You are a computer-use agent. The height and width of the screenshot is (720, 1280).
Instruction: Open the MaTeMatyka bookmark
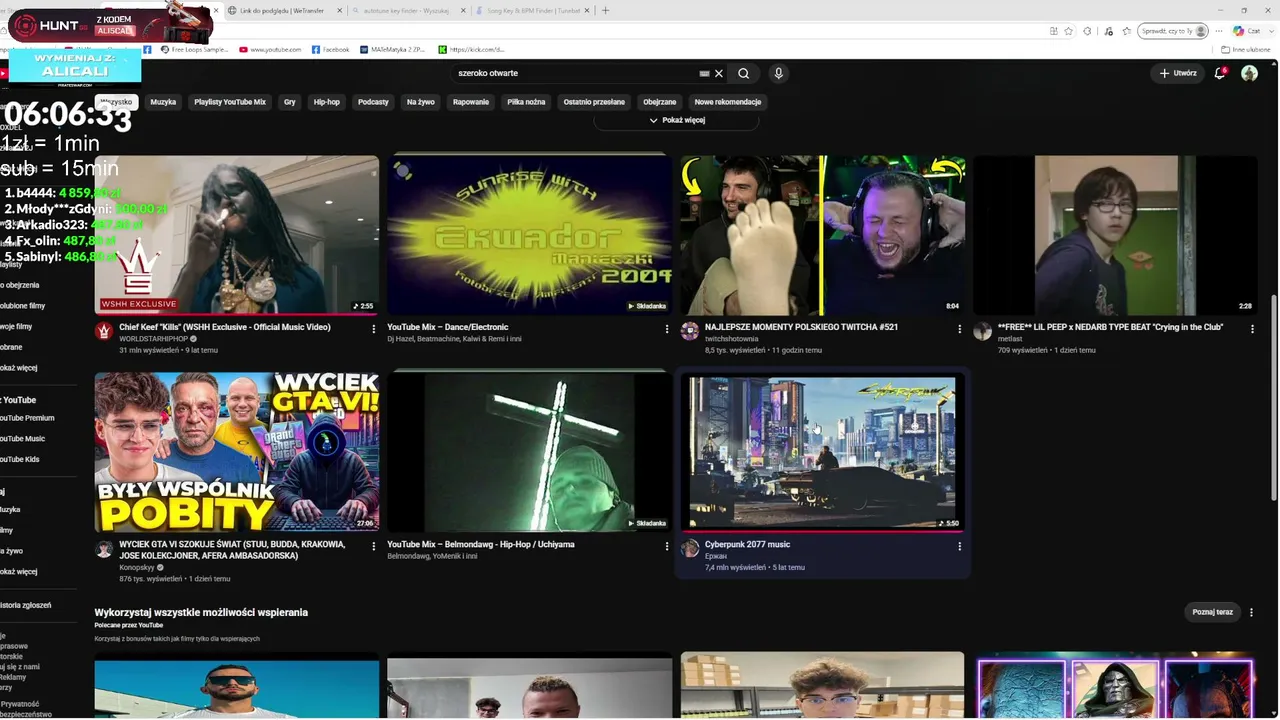395,49
